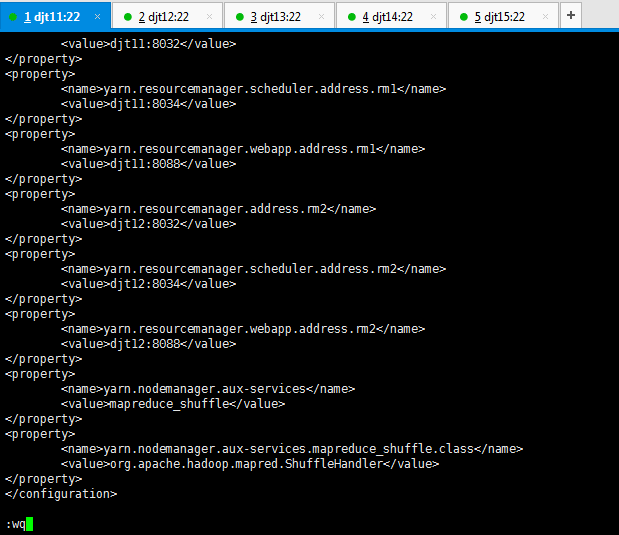Close the djt11:22 tab
619x535 pixels.
pos(98,17)
